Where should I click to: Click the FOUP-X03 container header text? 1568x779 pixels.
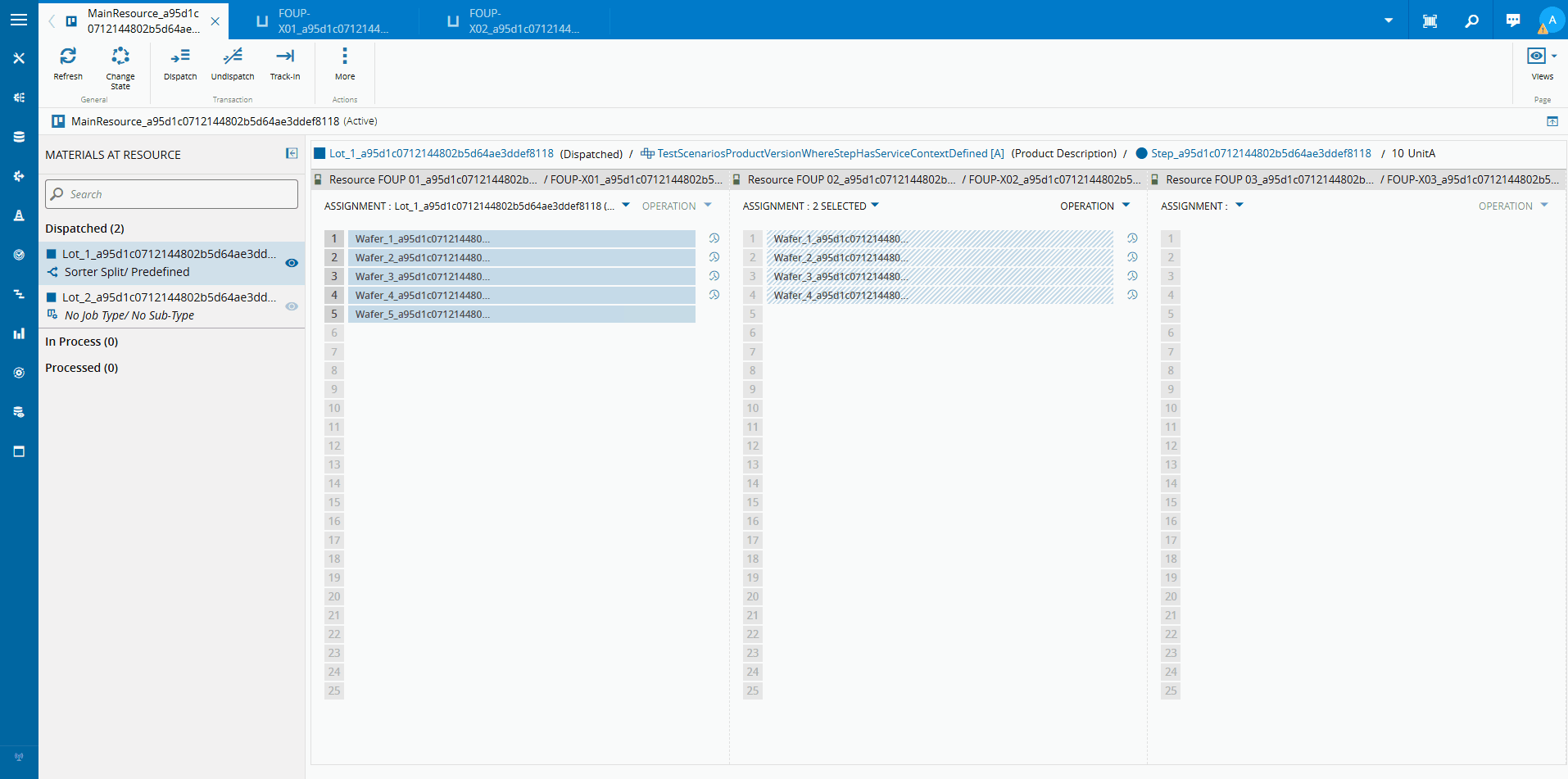1472,179
